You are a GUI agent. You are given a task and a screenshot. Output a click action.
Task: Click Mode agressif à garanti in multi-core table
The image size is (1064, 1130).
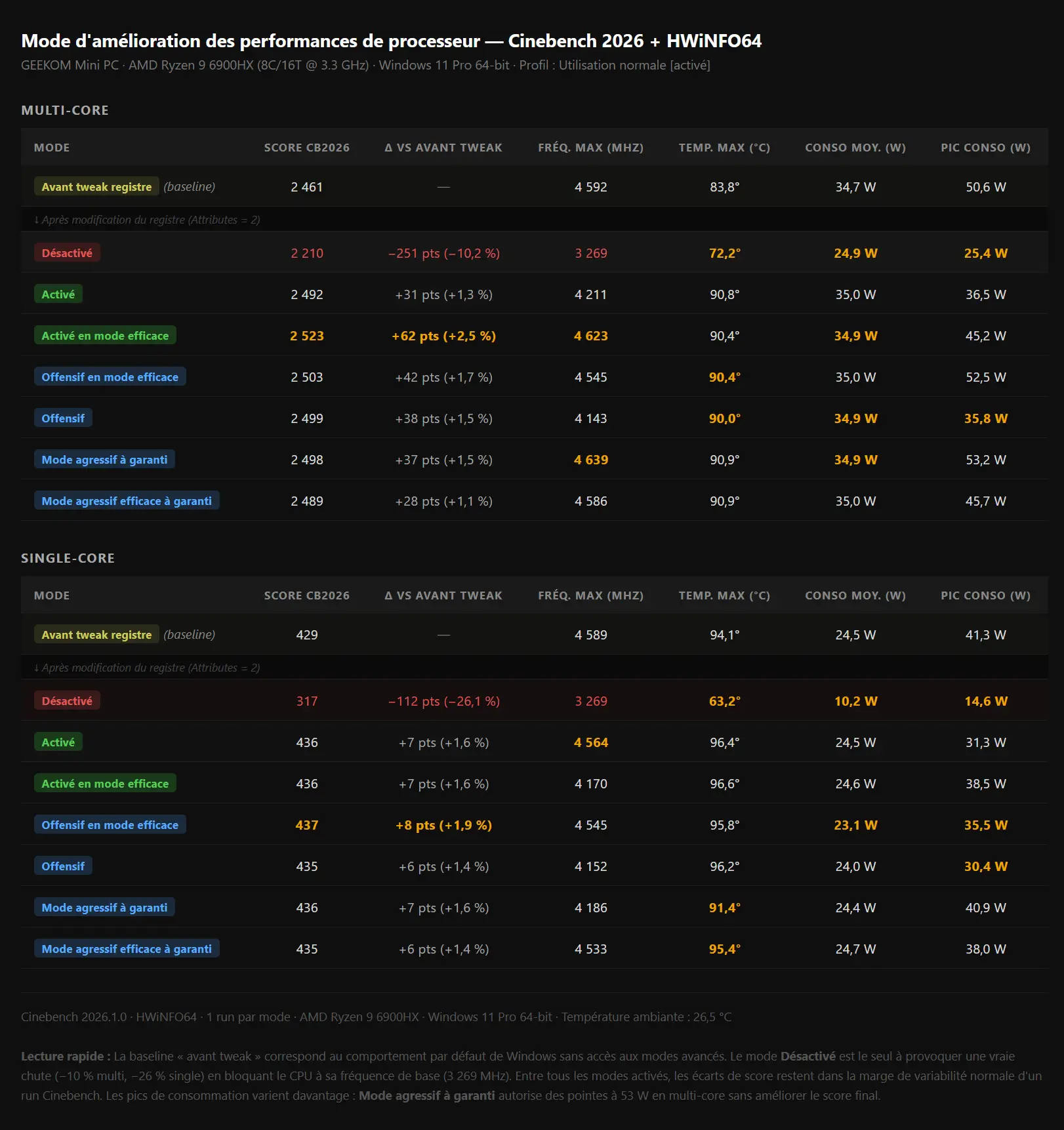[x=104, y=460]
